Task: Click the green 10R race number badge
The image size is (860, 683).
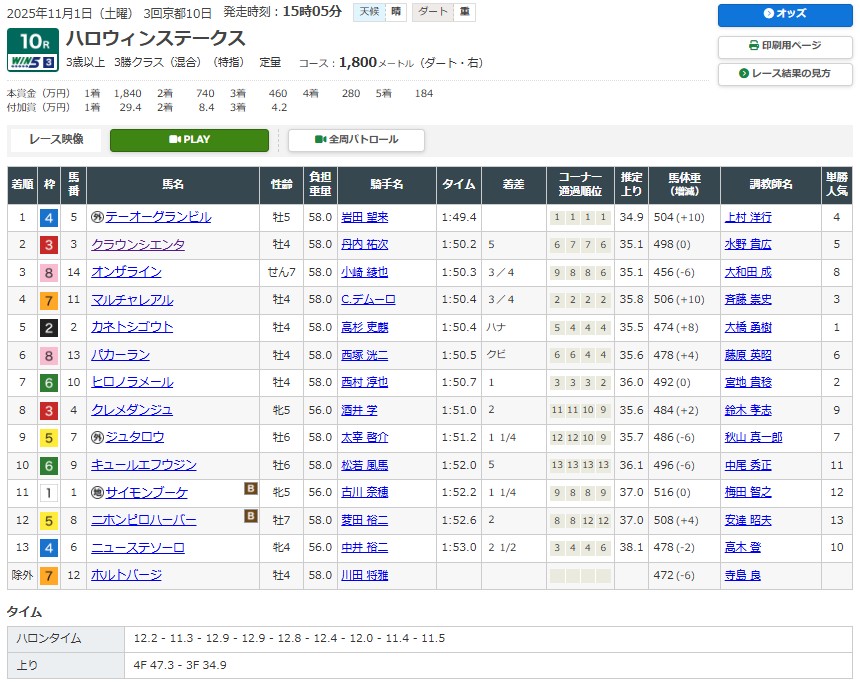Action: 32,42
